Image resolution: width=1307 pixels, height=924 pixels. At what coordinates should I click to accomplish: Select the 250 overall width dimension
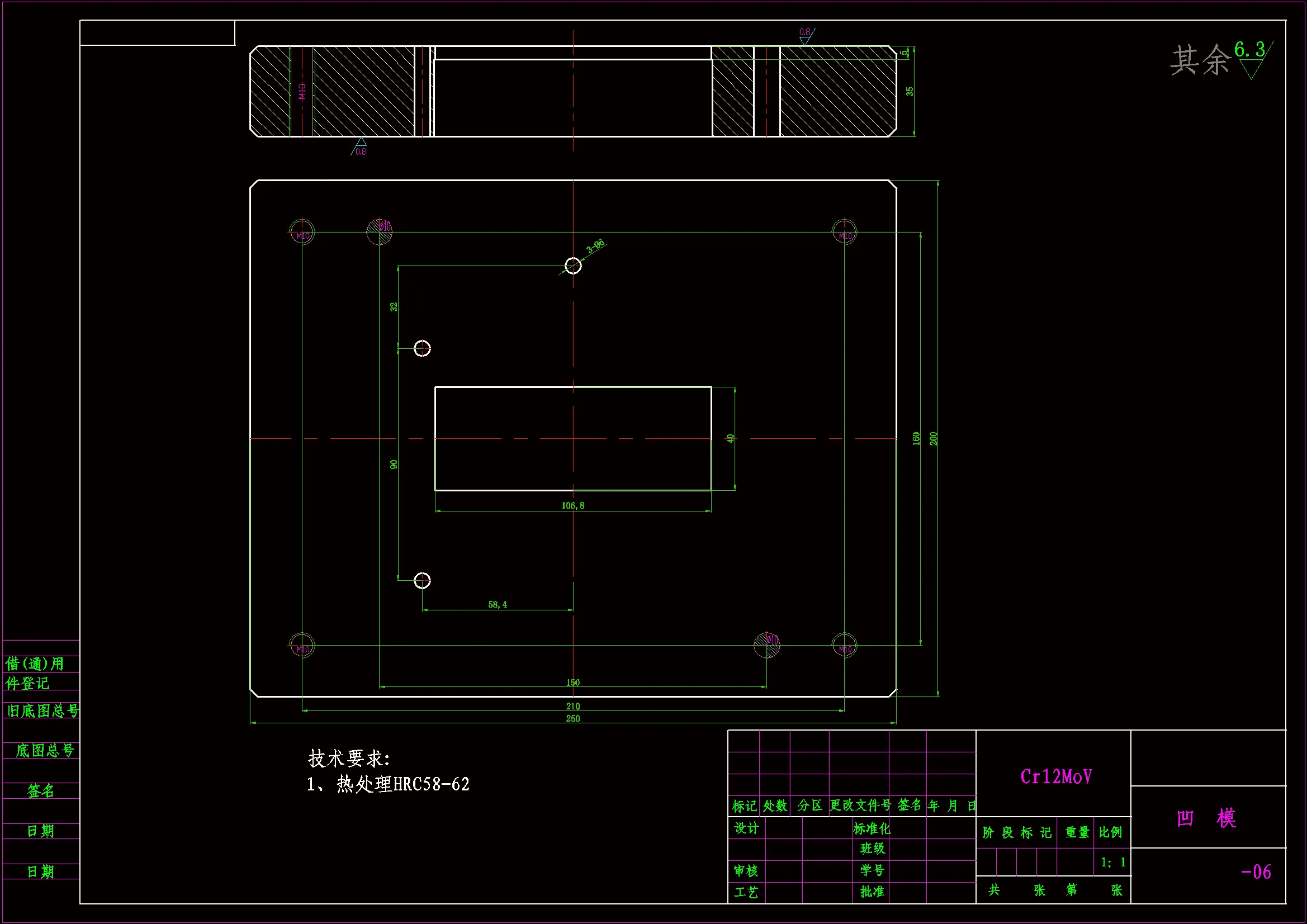point(572,718)
